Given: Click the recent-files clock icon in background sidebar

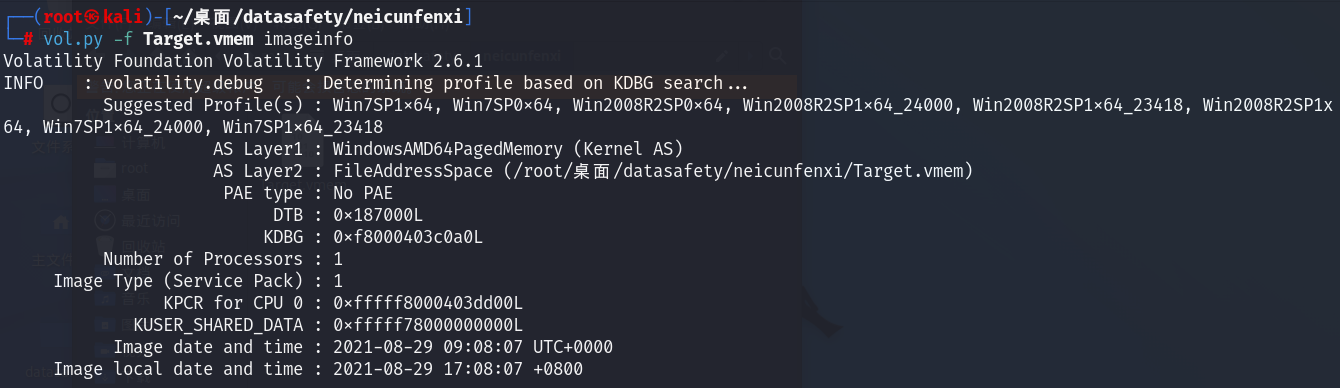Looking at the screenshot, I should pos(105,221).
